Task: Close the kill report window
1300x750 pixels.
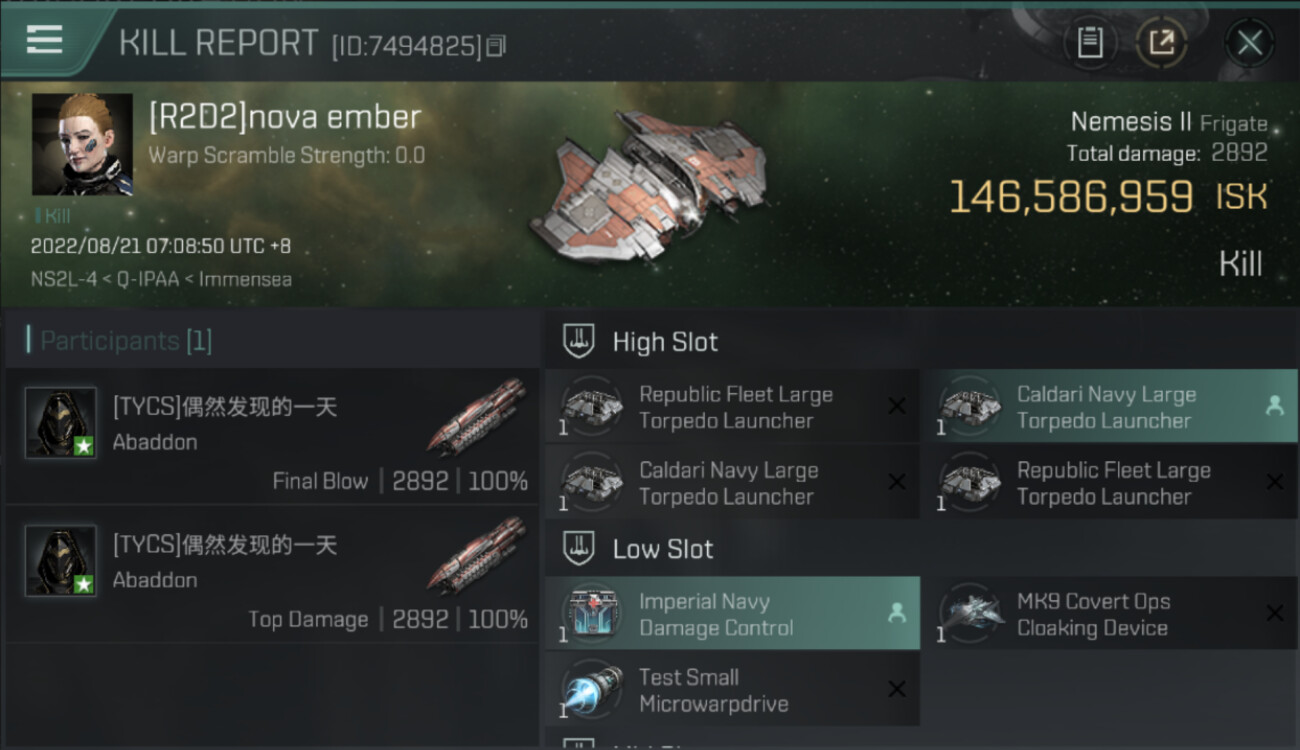Action: (1249, 42)
